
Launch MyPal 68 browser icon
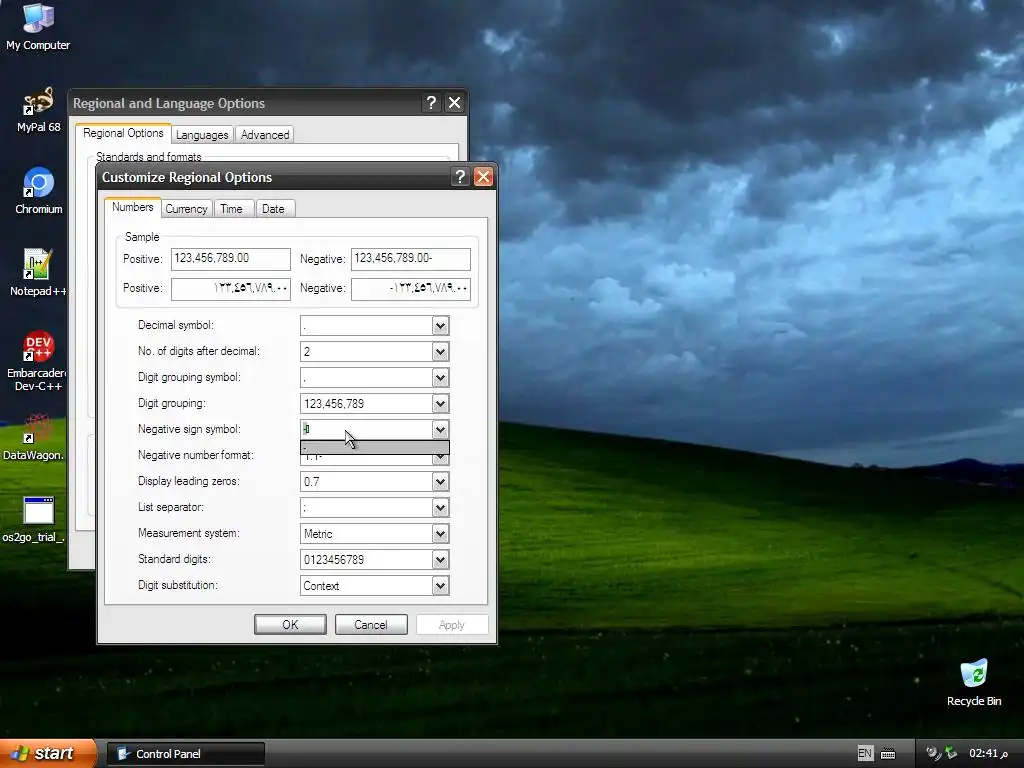click(38, 109)
